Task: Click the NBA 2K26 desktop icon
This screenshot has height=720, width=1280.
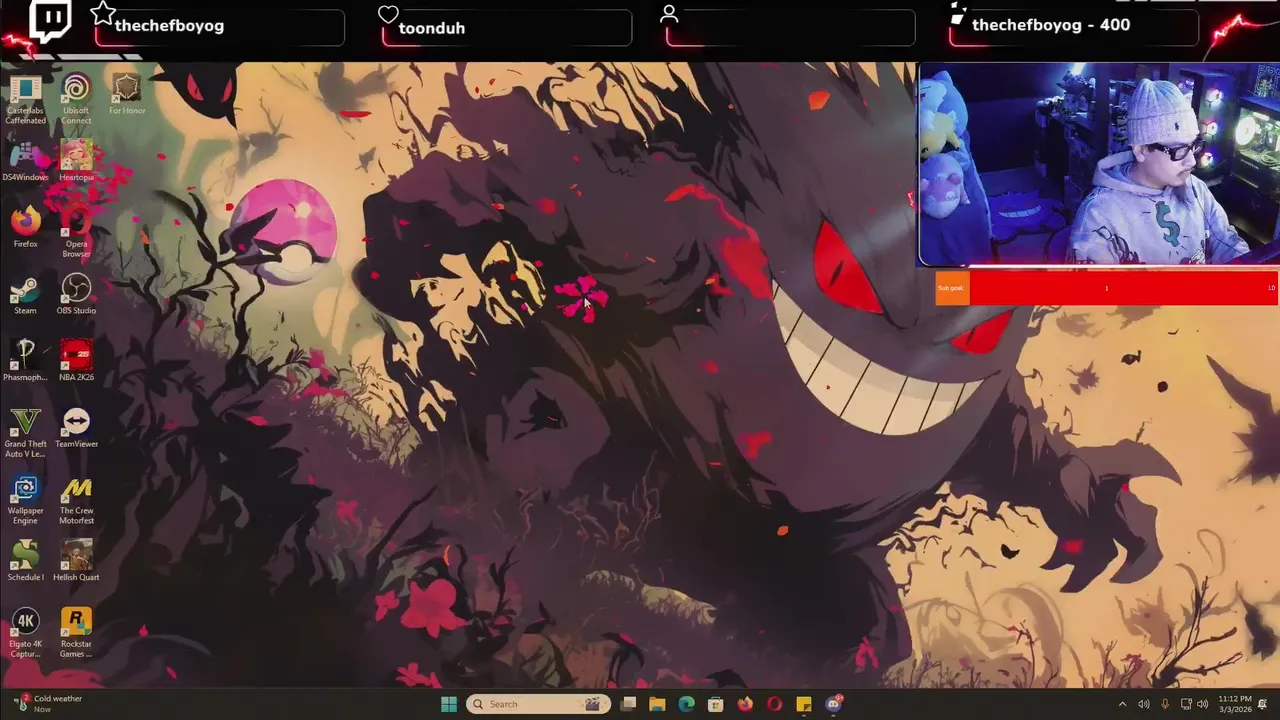Action: tap(76, 361)
